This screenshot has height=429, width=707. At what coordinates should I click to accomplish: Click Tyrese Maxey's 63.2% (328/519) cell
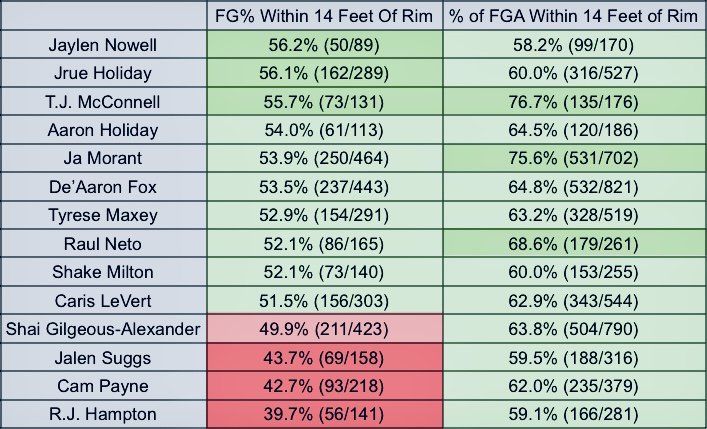(574, 215)
